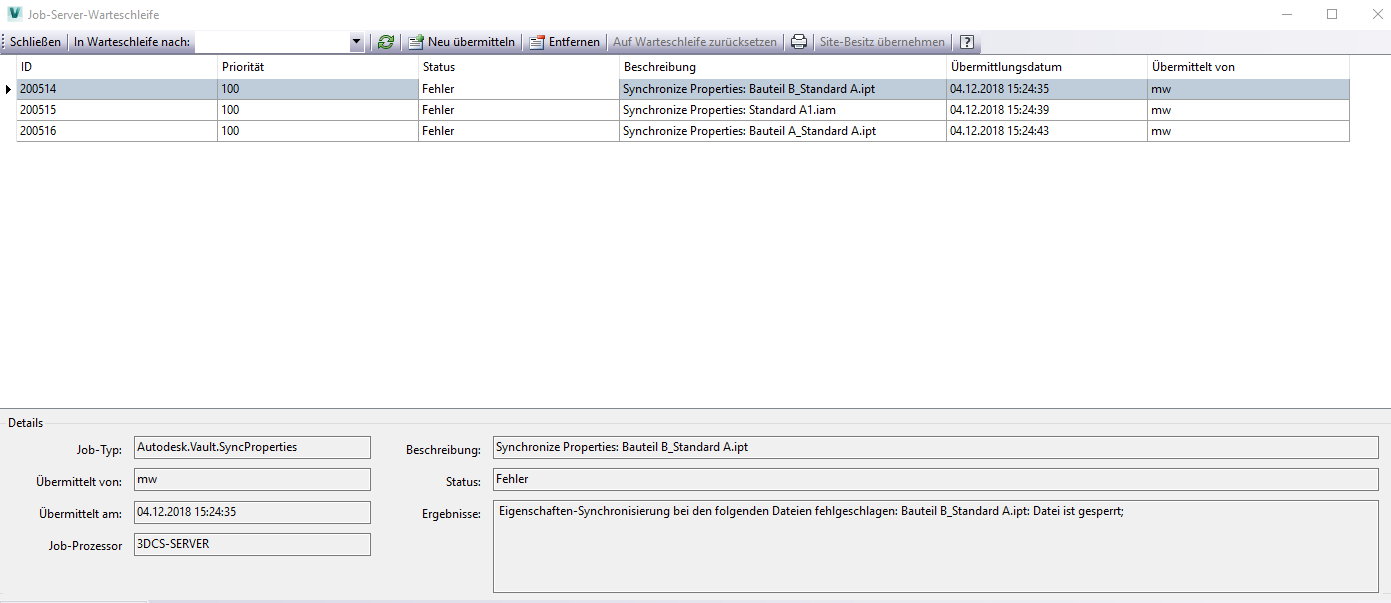1391x603 pixels.
Task: Click the row selector arrow for job 200514
Action: pyautogui.click(x=10, y=88)
